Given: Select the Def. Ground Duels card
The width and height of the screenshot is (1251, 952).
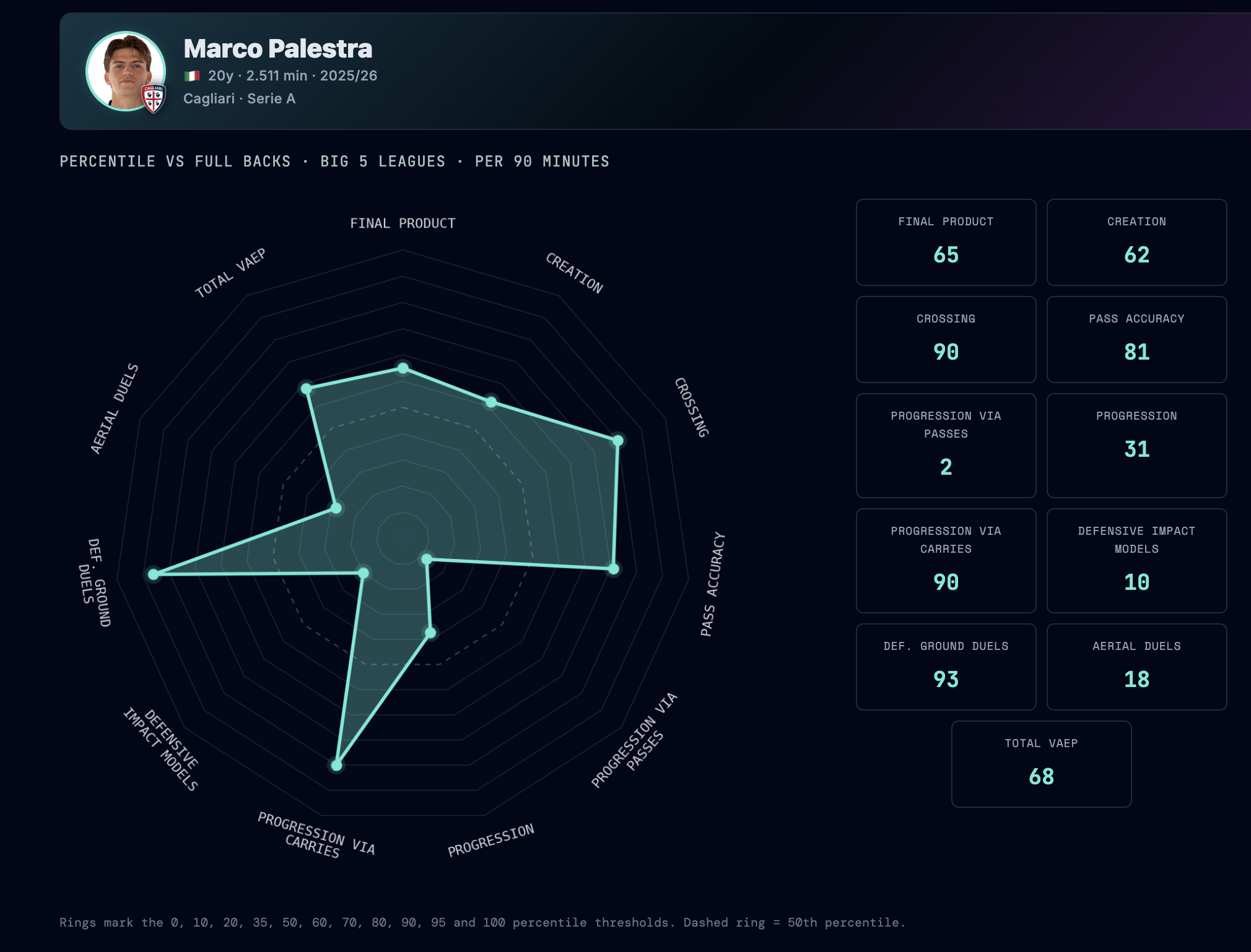Looking at the screenshot, I should 946,667.
